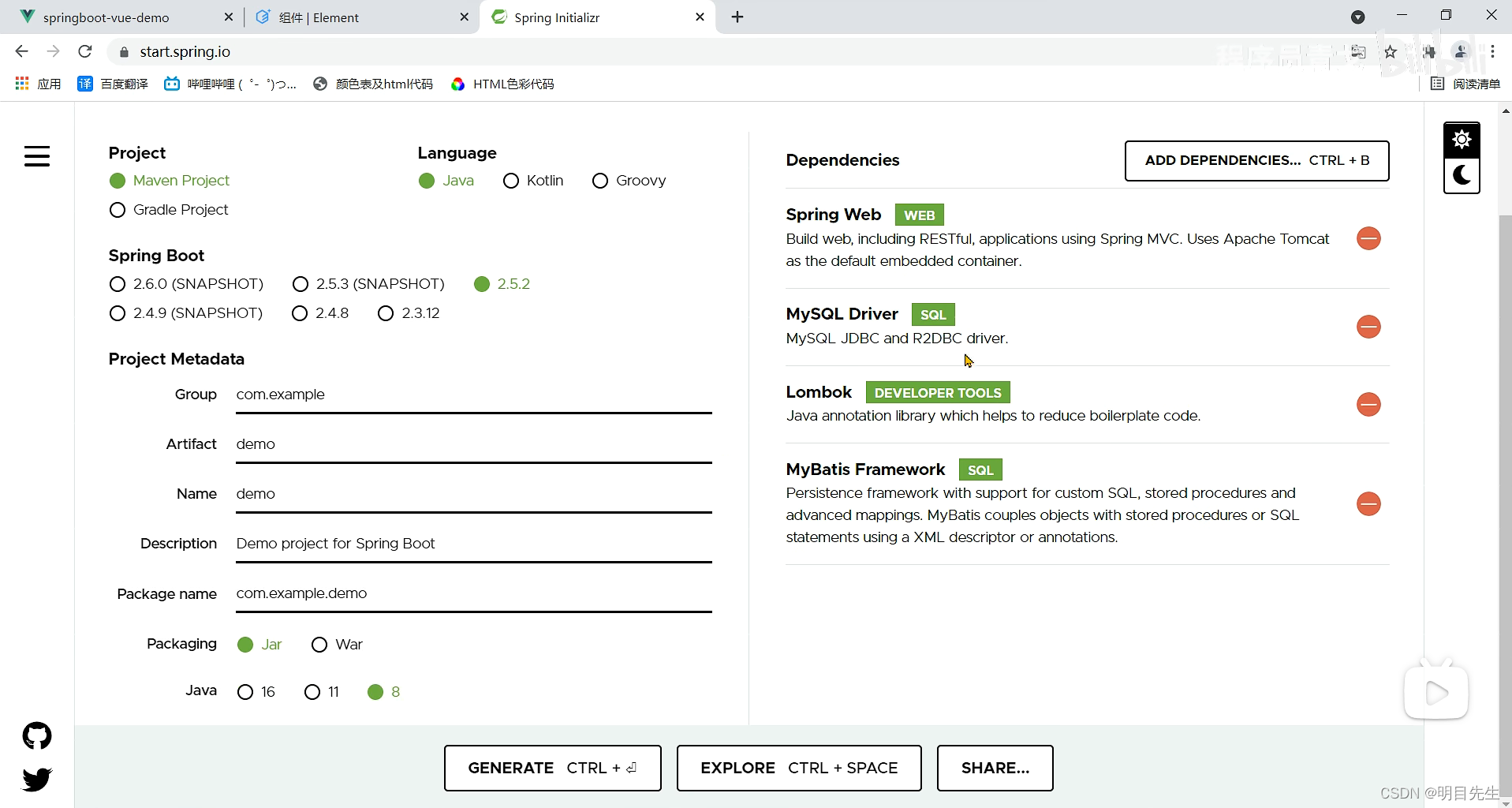Open the Twitter link icon

pyautogui.click(x=37, y=780)
